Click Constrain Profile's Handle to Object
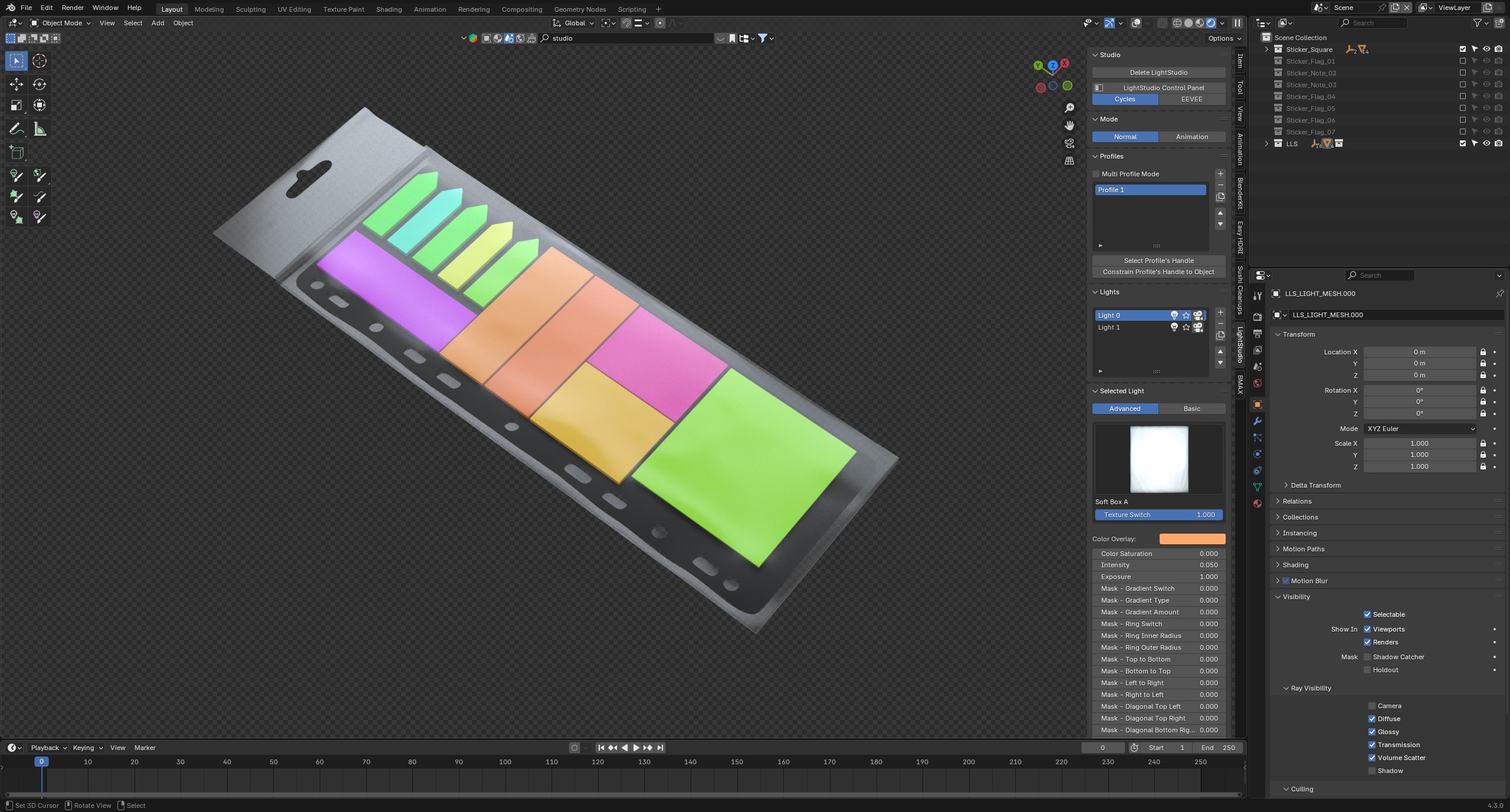The width and height of the screenshot is (1510, 812). (1158, 272)
